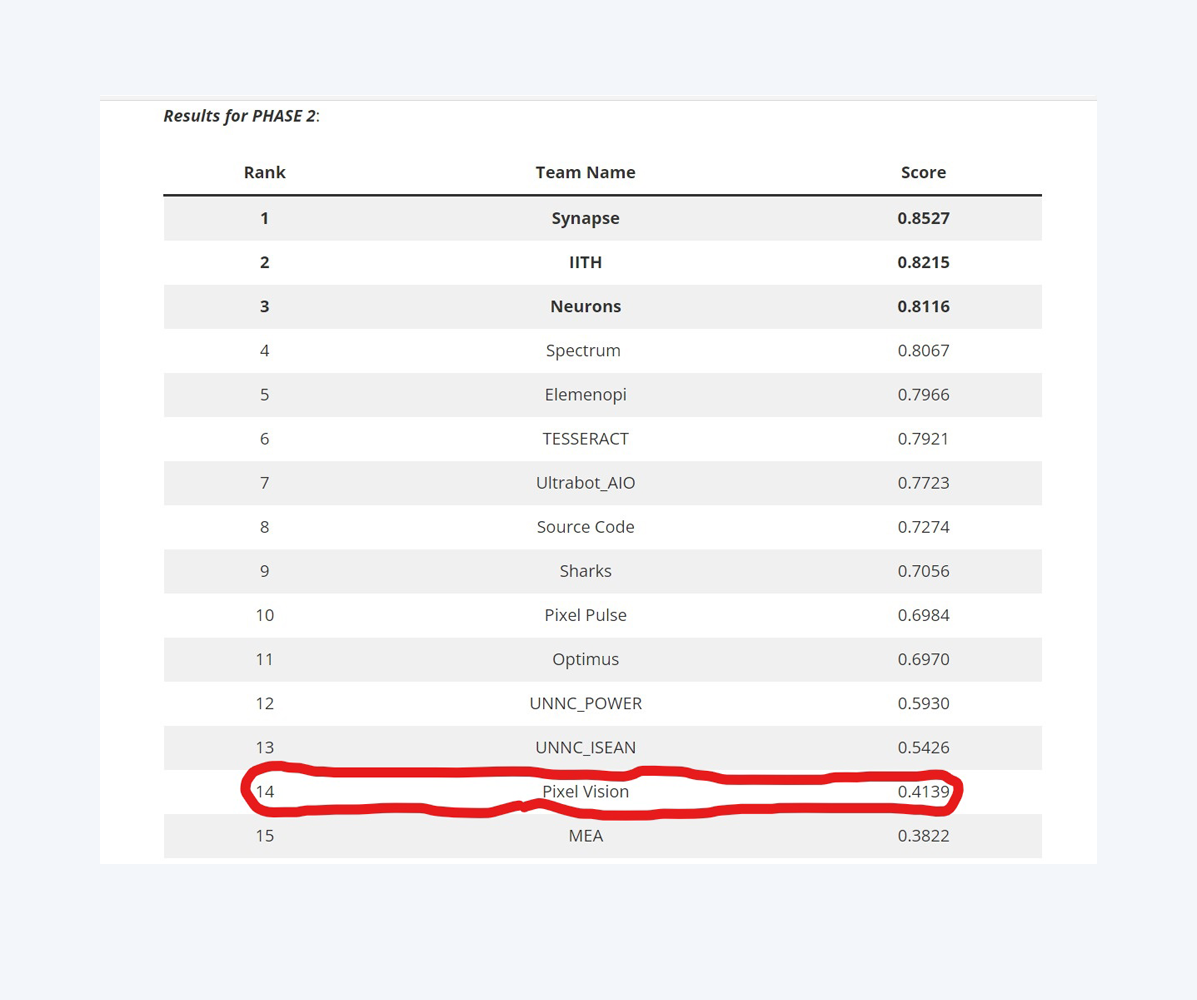The image size is (1197, 1000).
Task: Click the IITH team name
Action: (x=585, y=262)
